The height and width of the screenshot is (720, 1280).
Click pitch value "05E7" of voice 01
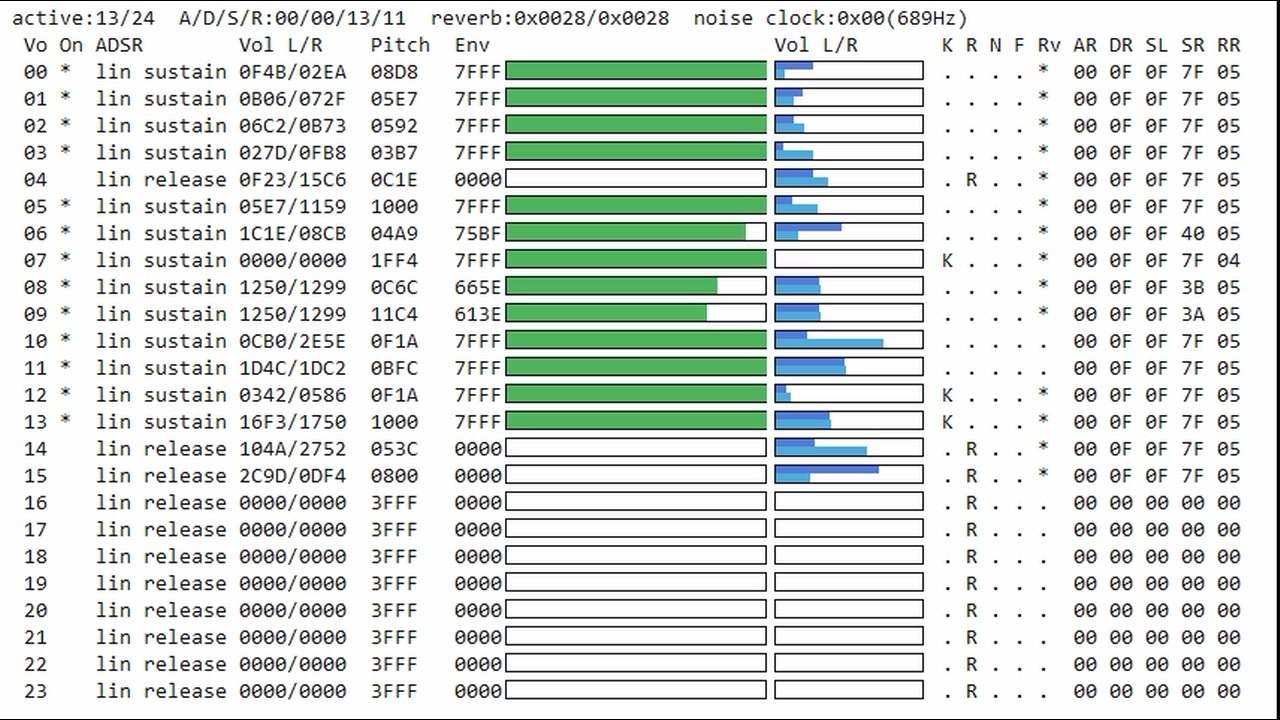coord(394,99)
